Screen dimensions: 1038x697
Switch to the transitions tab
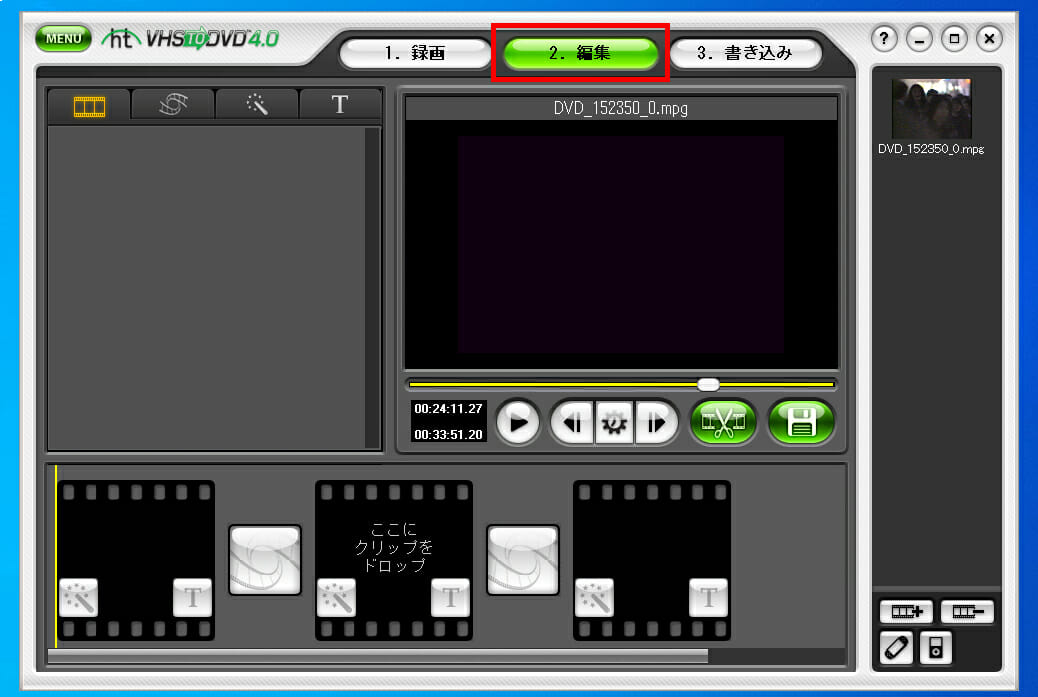pos(173,105)
